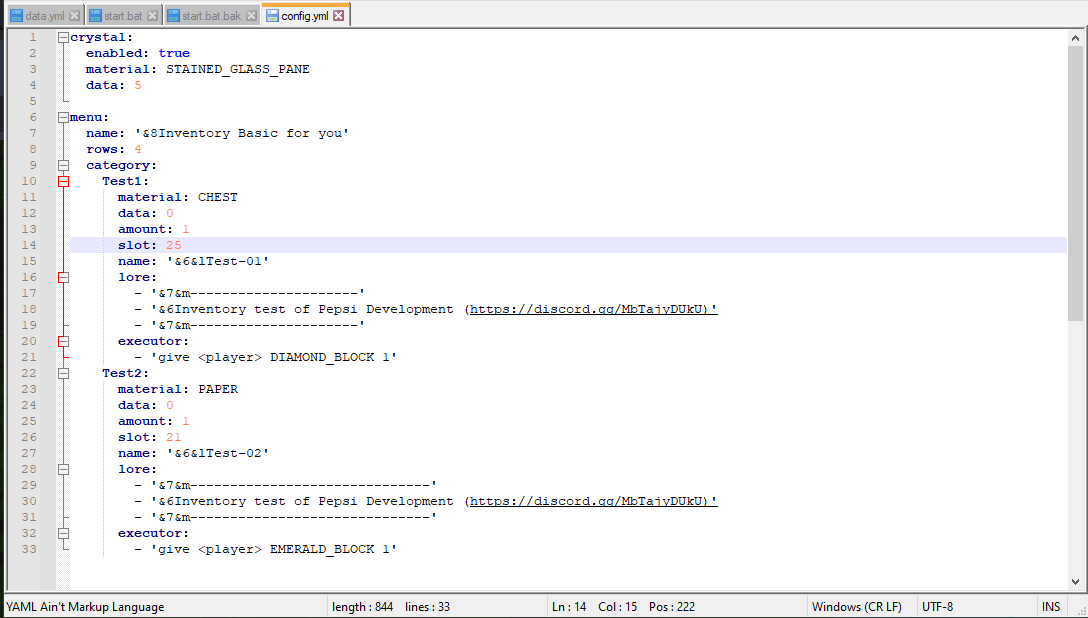Close the data.yml tab

click(x=74, y=16)
